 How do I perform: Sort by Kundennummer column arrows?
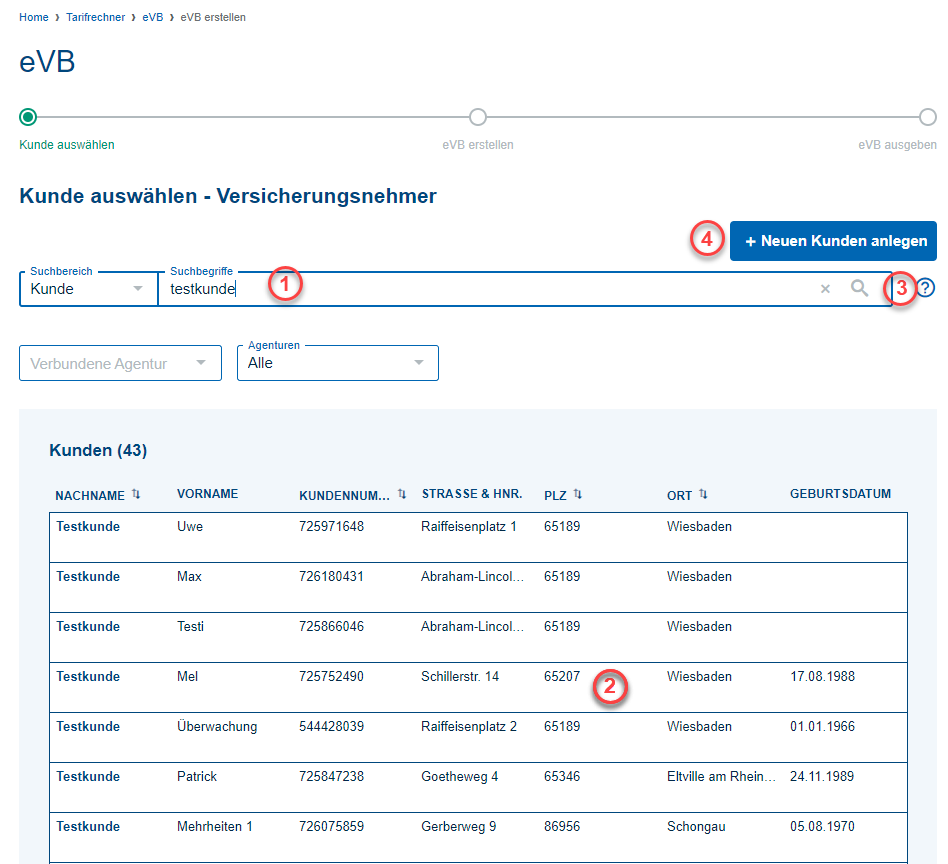coord(402,494)
